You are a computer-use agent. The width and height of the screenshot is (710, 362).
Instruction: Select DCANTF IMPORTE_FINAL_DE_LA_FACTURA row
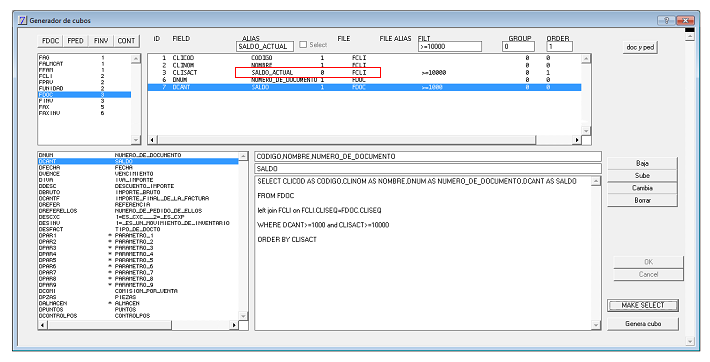point(138,198)
